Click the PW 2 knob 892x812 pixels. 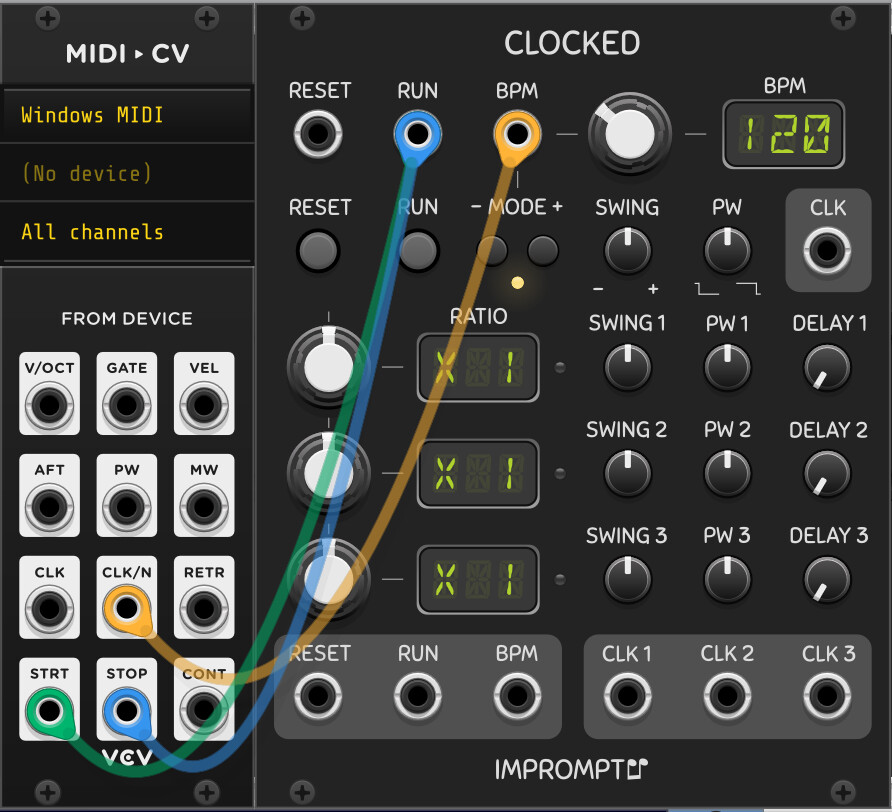(x=727, y=473)
